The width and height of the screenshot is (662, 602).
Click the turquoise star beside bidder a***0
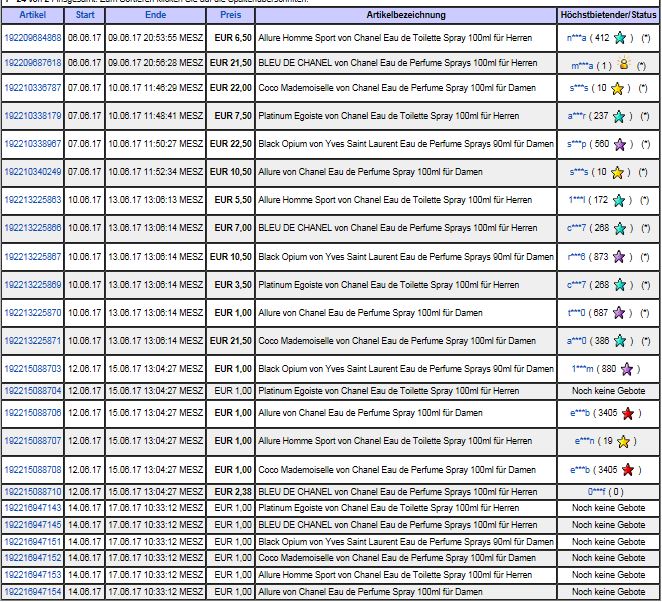pyautogui.click(x=620, y=341)
